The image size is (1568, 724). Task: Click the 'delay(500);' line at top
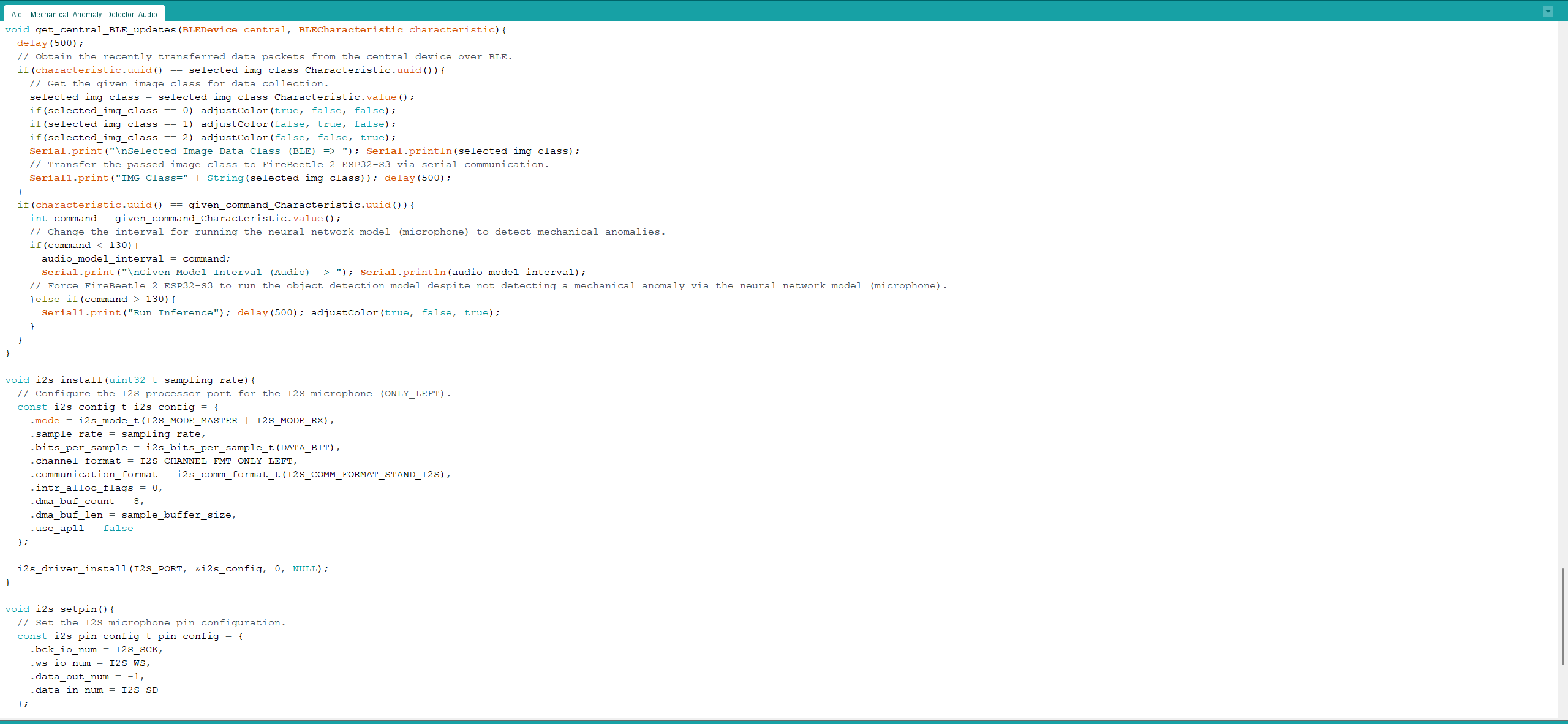[x=50, y=43]
